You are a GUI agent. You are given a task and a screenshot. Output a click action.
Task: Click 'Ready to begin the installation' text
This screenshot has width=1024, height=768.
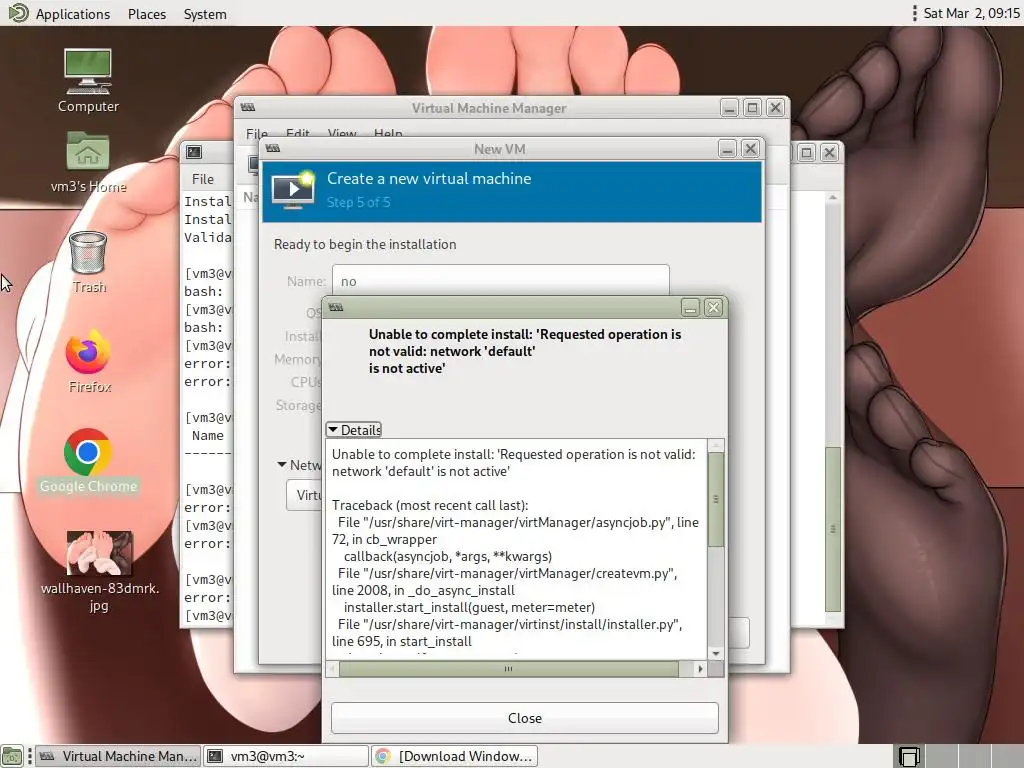[x=365, y=244]
